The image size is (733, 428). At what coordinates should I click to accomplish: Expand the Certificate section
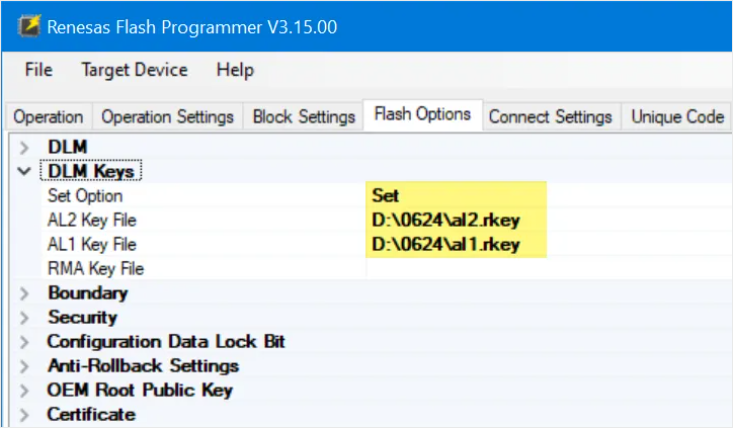pyautogui.click(x=24, y=415)
